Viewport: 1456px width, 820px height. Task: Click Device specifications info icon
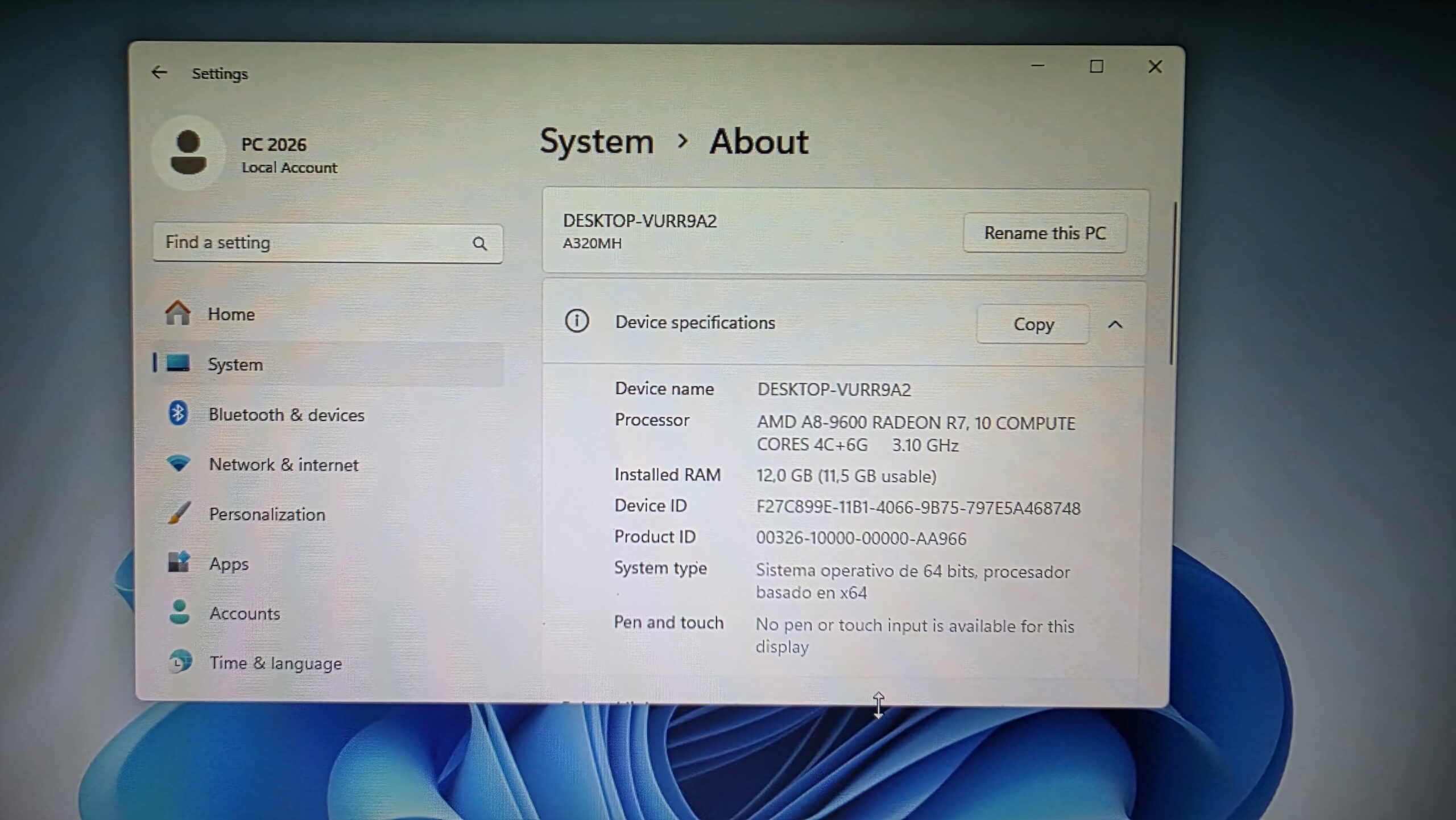(576, 321)
